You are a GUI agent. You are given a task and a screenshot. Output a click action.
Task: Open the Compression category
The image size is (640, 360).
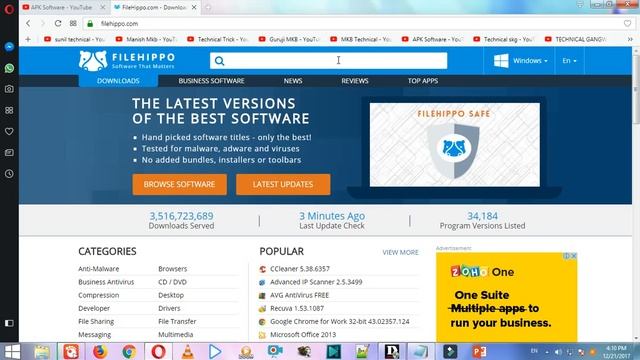coord(99,295)
